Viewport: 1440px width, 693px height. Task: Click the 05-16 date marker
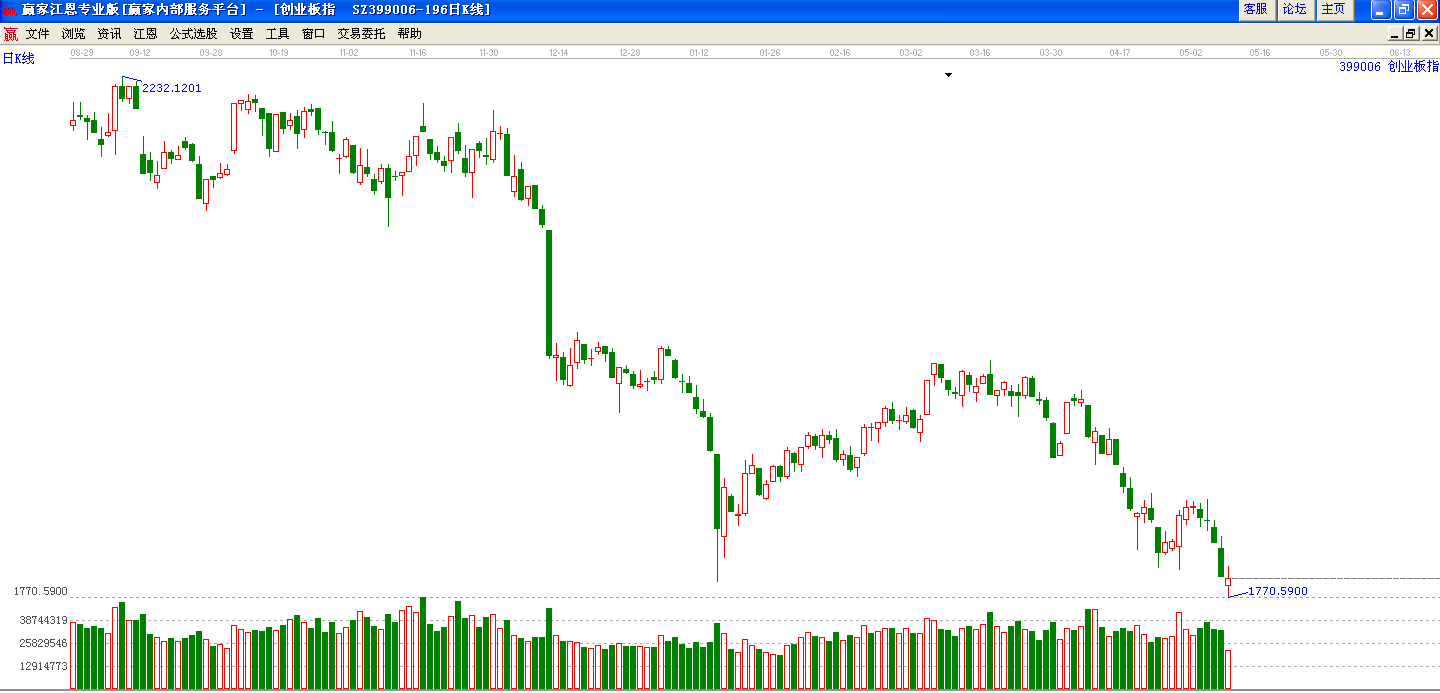pos(1260,52)
